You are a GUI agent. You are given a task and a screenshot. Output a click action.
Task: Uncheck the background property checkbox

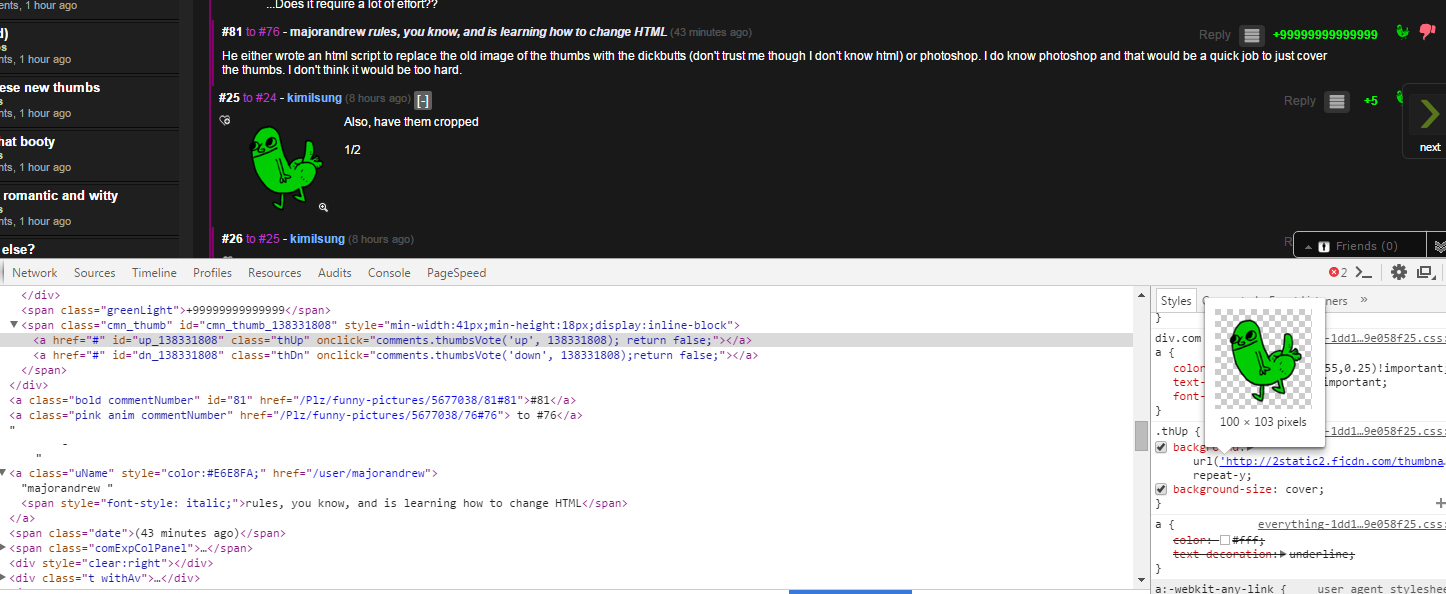[x=1161, y=447]
